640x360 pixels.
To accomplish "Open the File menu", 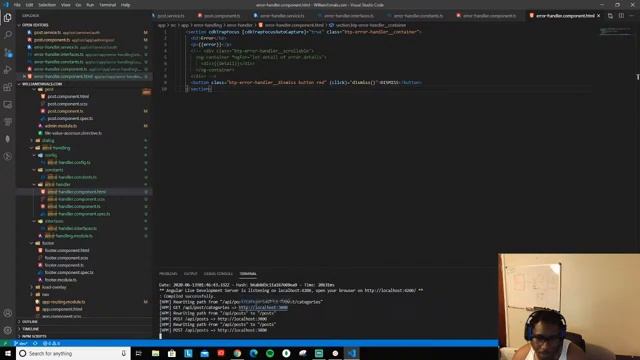I will click(17, 5).
